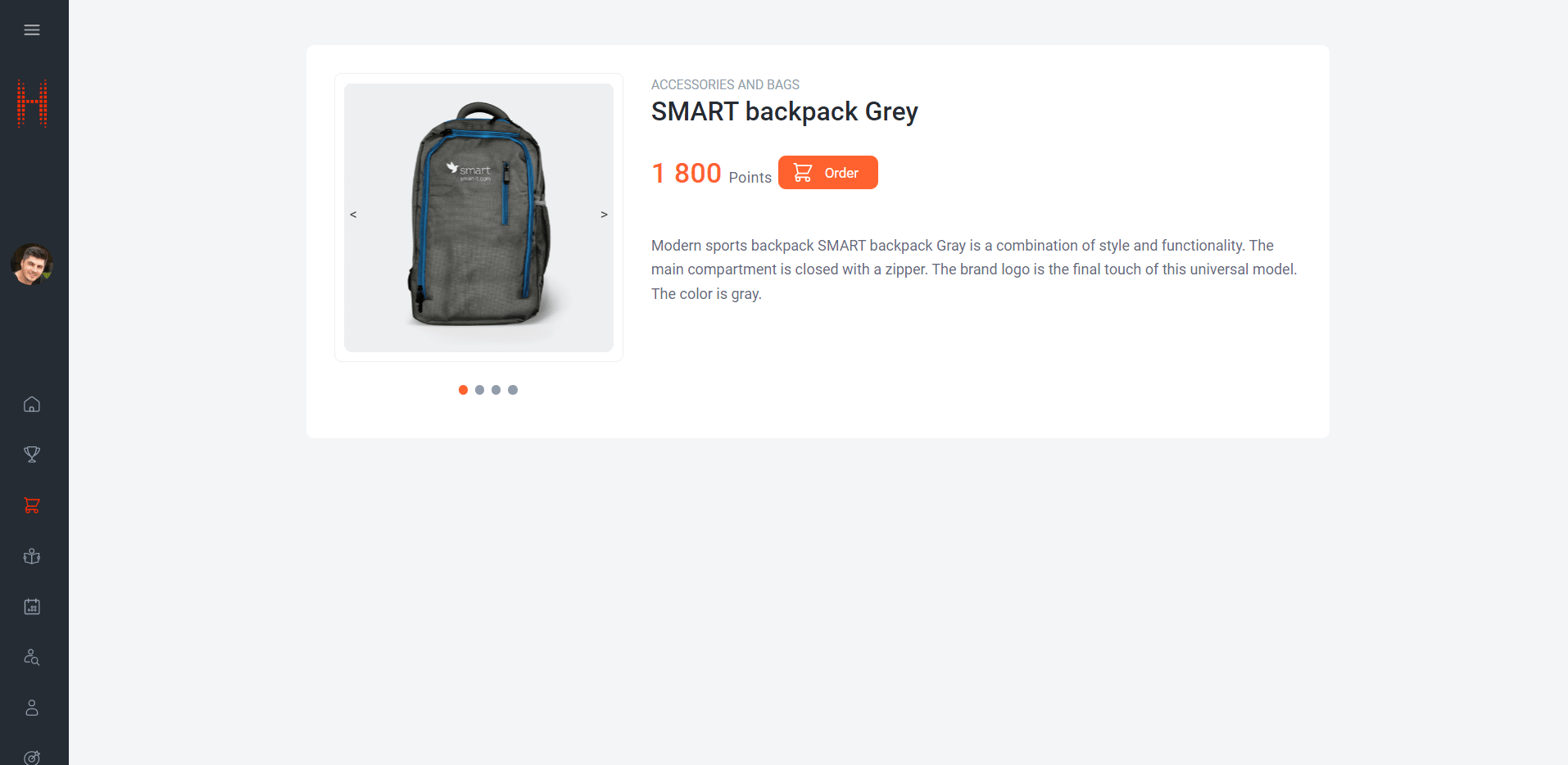Open the trophy achievements section
The width and height of the screenshot is (1568, 765).
[32, 455]
